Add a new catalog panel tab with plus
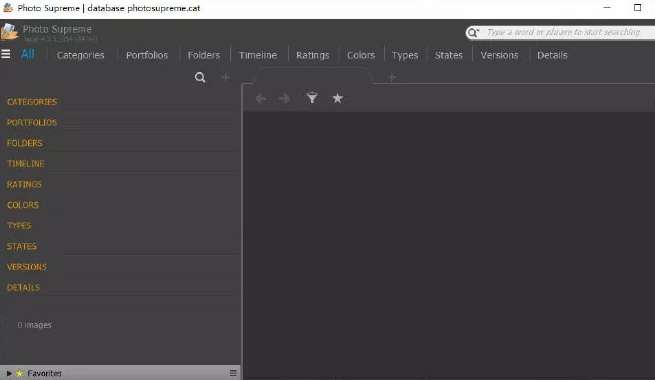 [225, 77]
